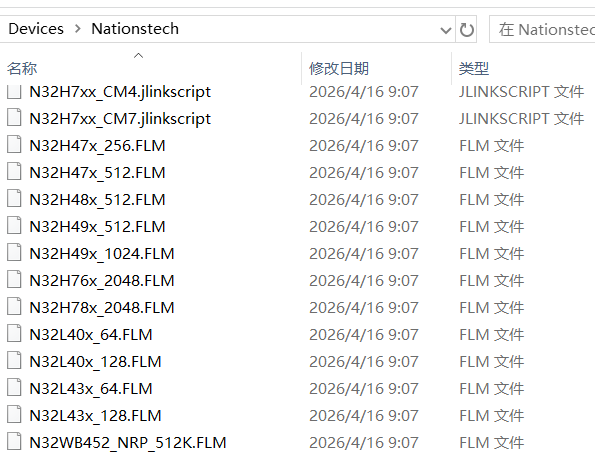Expand the chevron between Devices and Nationstech
The height and width of the screenshot is (460, 595).
(x=78, y=28)
